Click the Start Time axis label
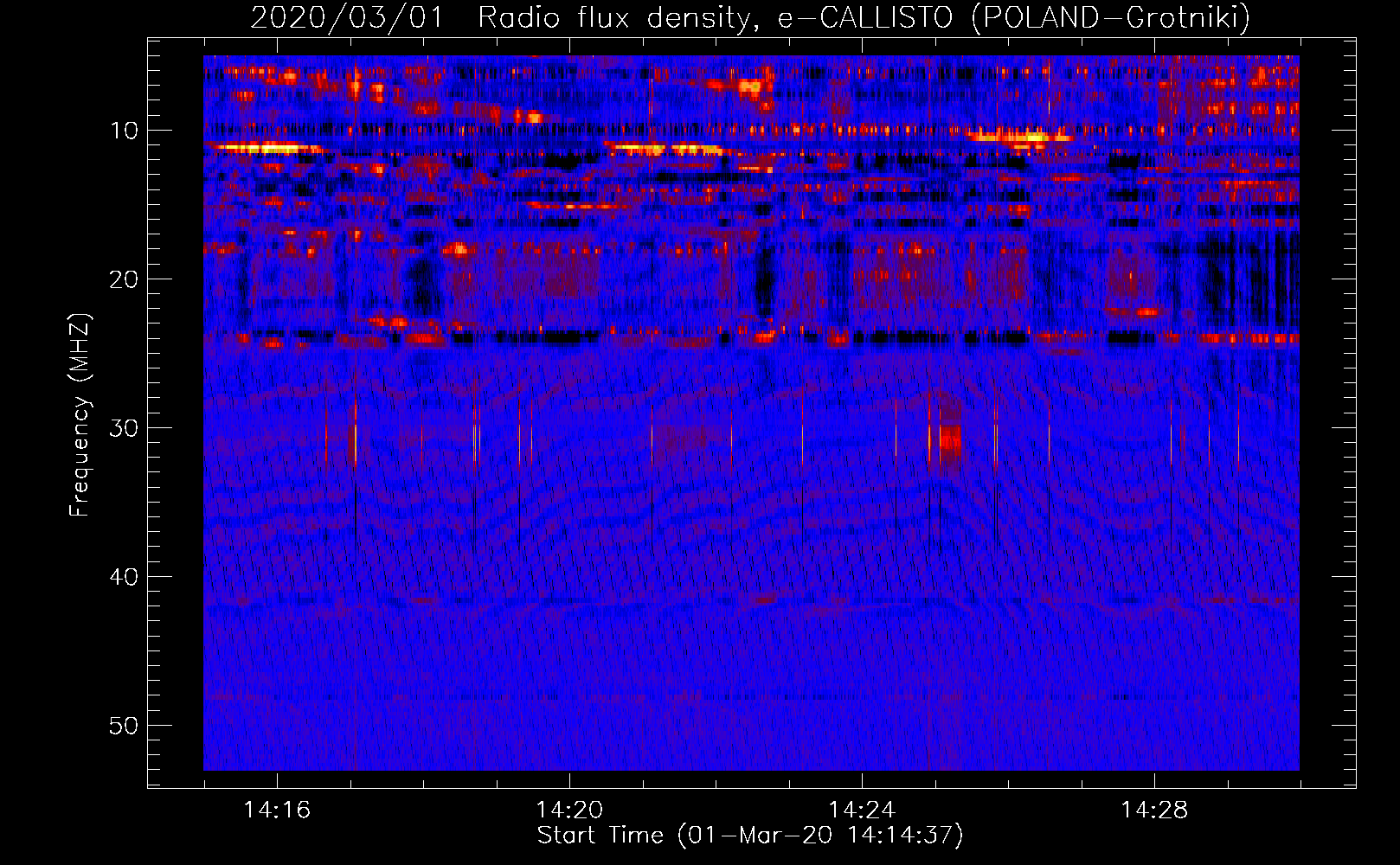1400x865 pixels. click(750, 836)
